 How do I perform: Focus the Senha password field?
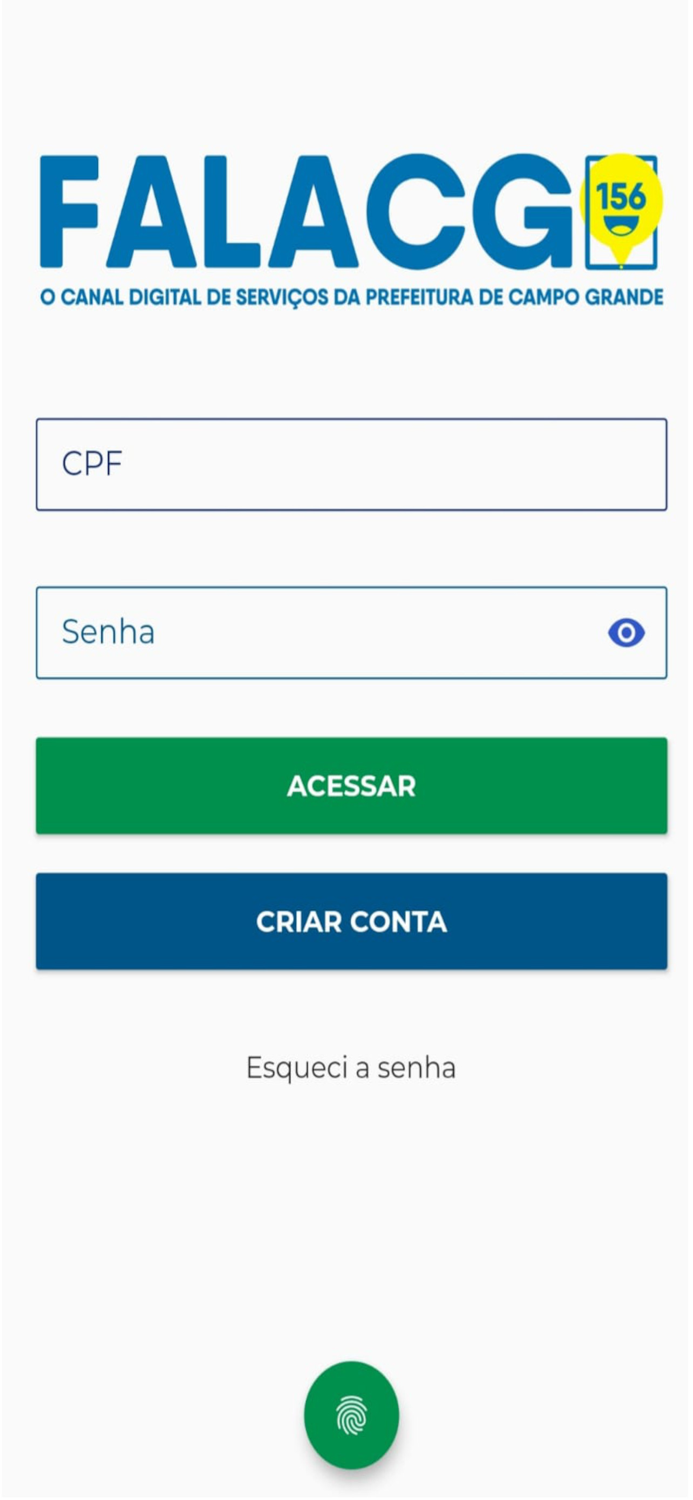click(x=300, y=632)
